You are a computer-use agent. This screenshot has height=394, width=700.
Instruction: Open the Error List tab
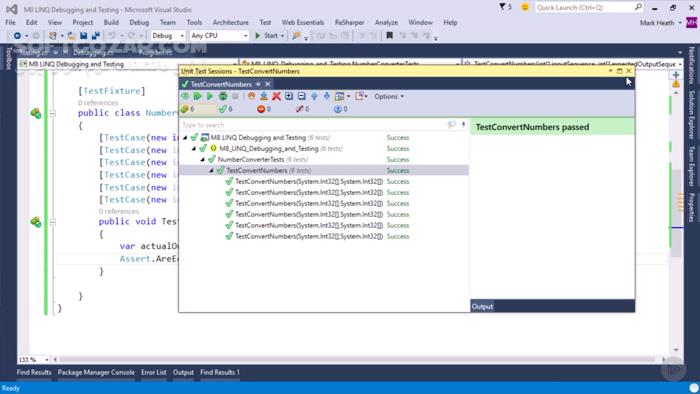154,372
